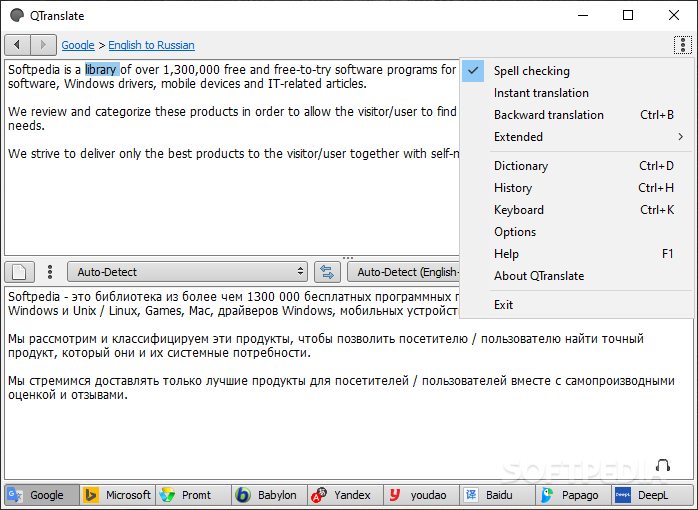This screenshot has height=510, width=698.
Task: Select the Yandex translation service
Action: pyautogui.click(x=345, y=495)
